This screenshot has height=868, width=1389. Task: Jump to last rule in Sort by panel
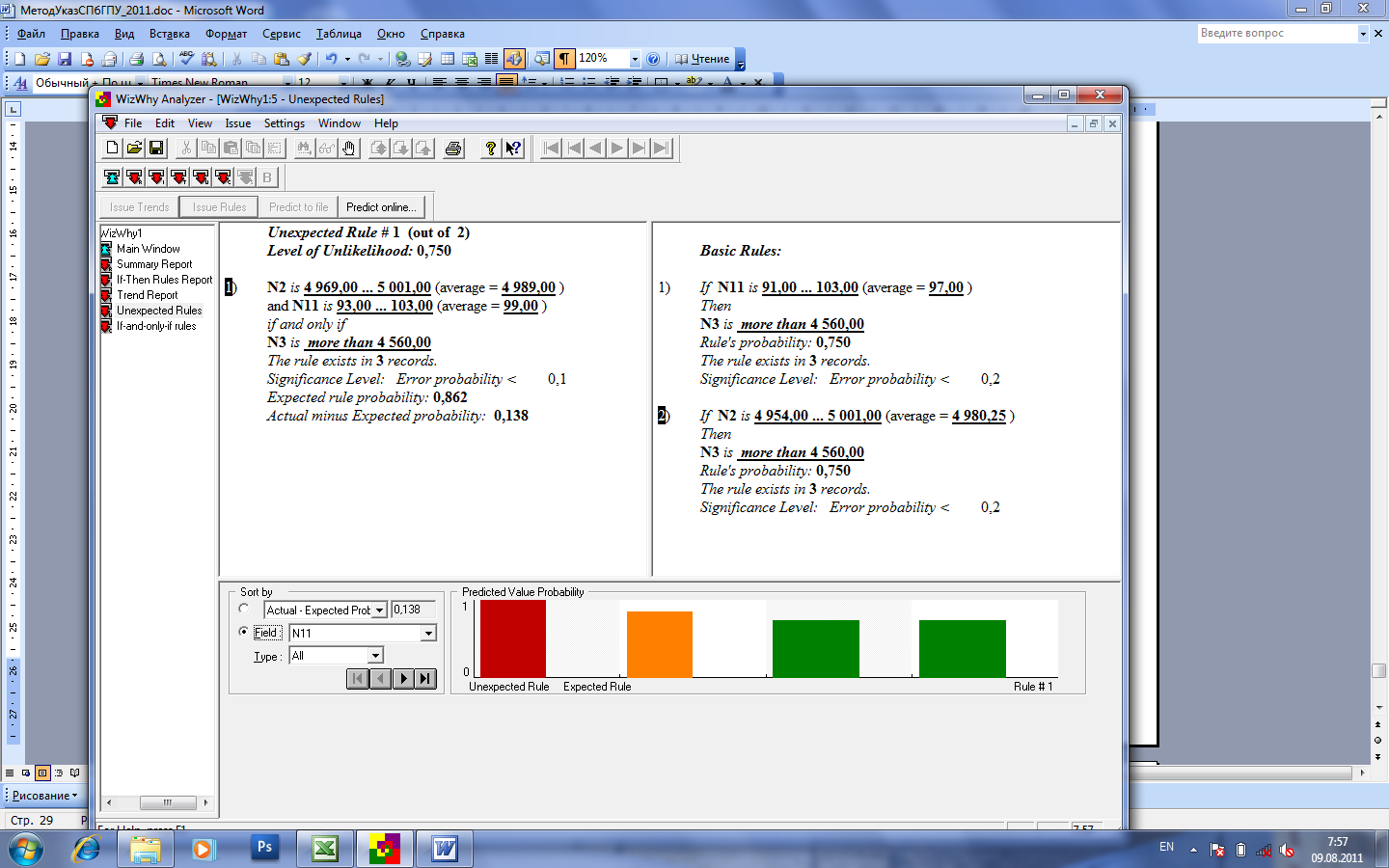coord(425,678)
